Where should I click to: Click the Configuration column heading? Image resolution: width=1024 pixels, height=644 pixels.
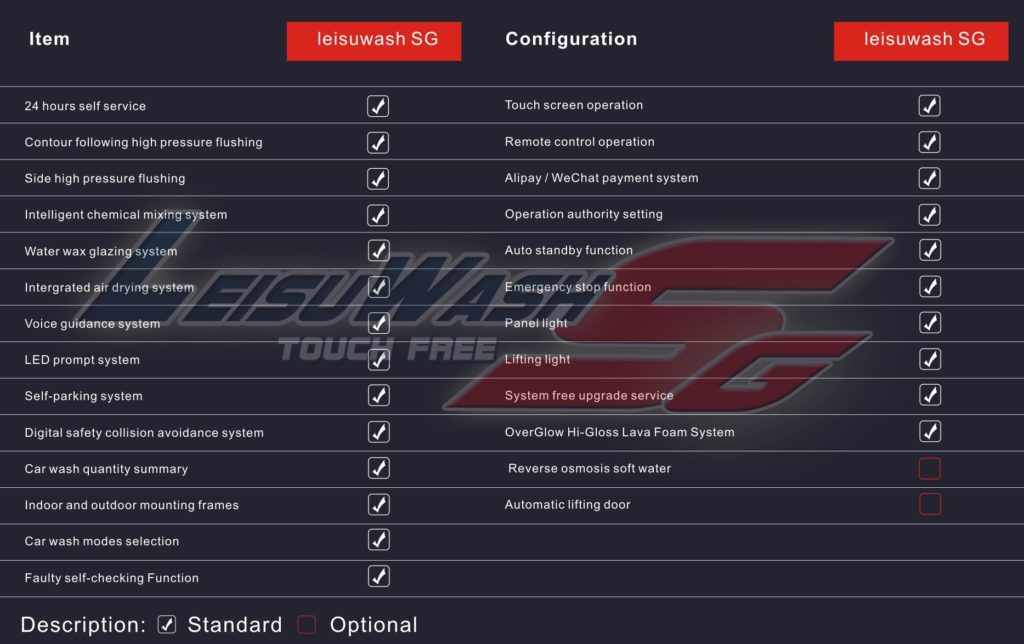(571, 39)
